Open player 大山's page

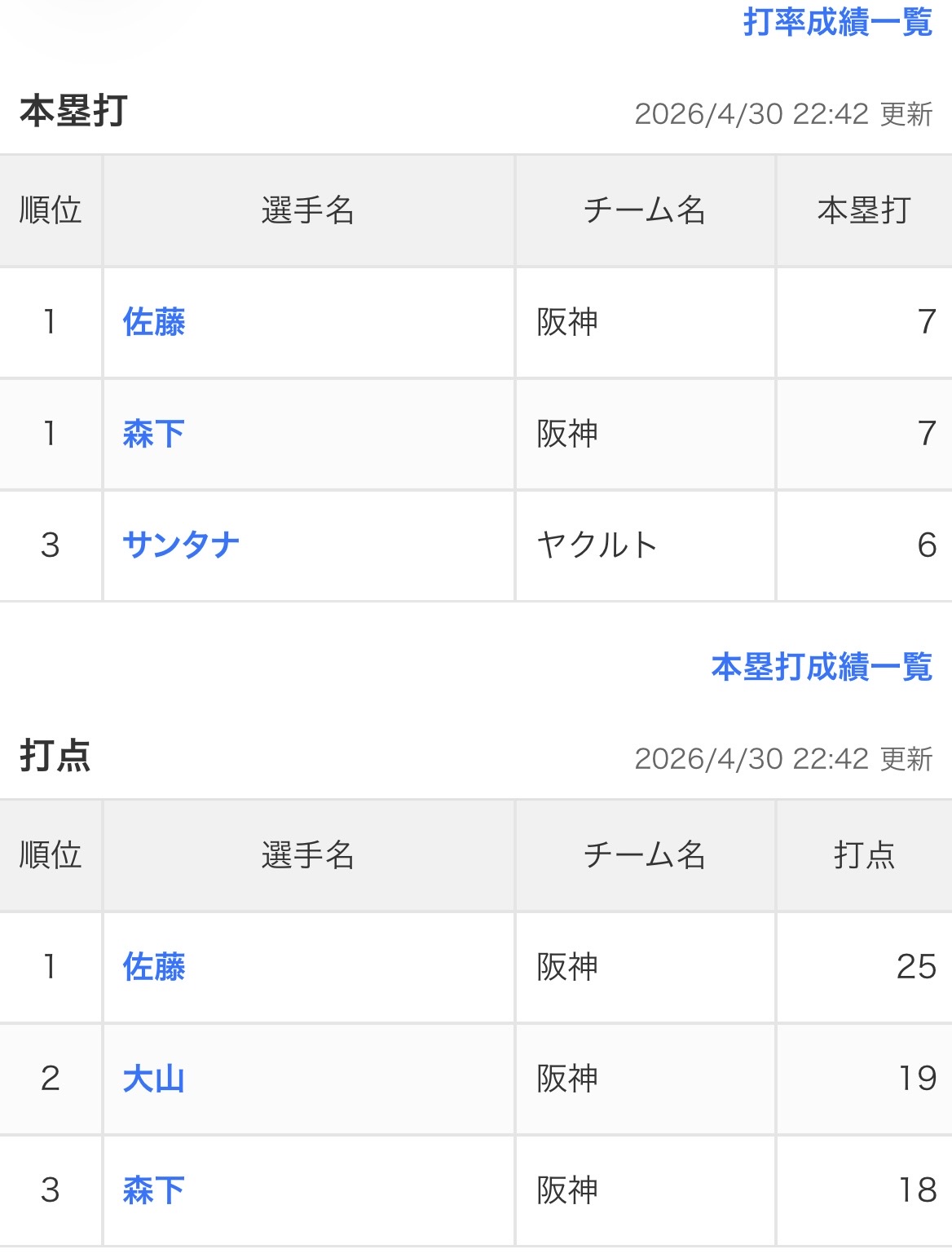[x=154, y=1079]
